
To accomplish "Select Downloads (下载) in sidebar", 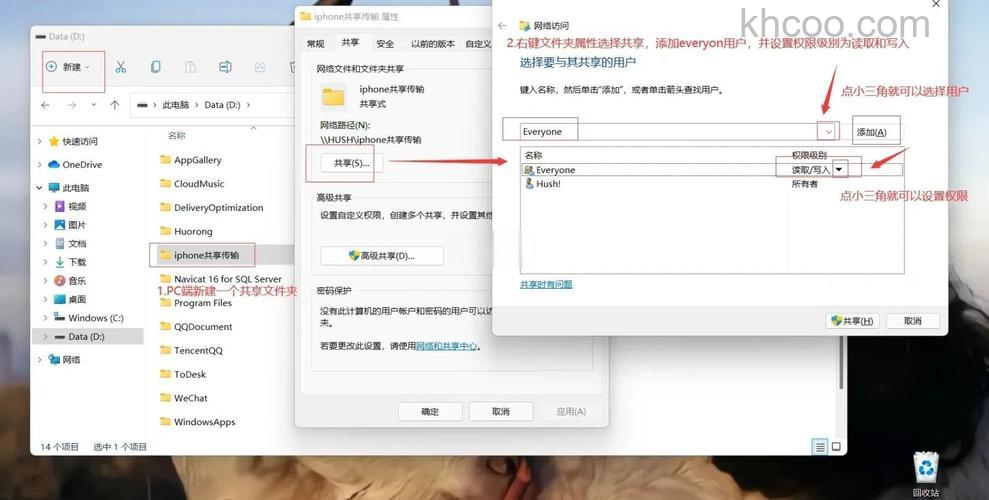I will tap(70, 262).
